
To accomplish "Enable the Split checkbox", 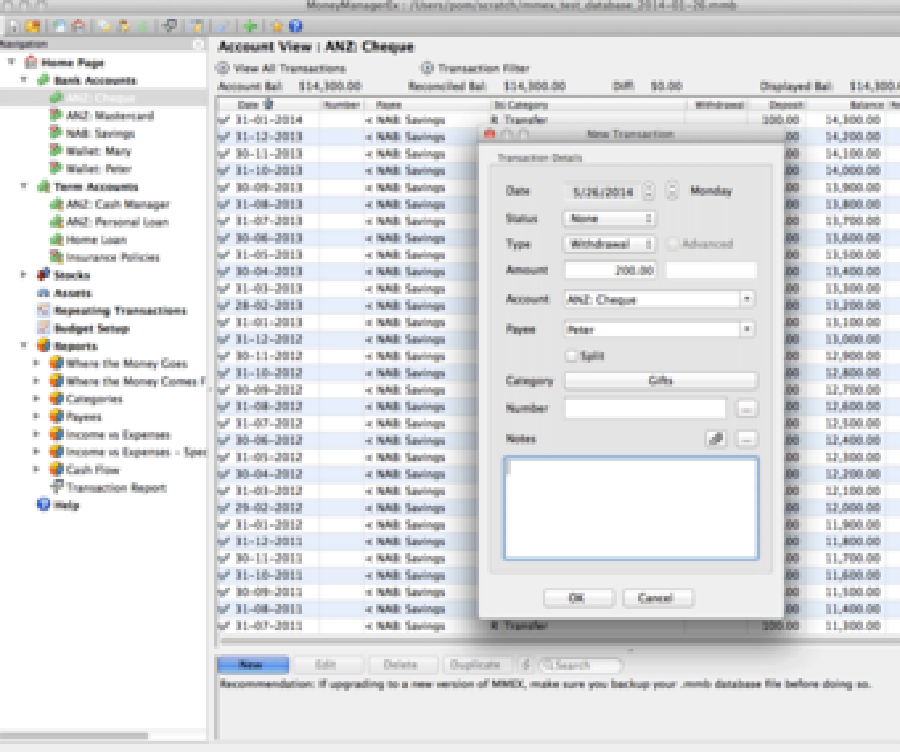I will click(570, 357).
